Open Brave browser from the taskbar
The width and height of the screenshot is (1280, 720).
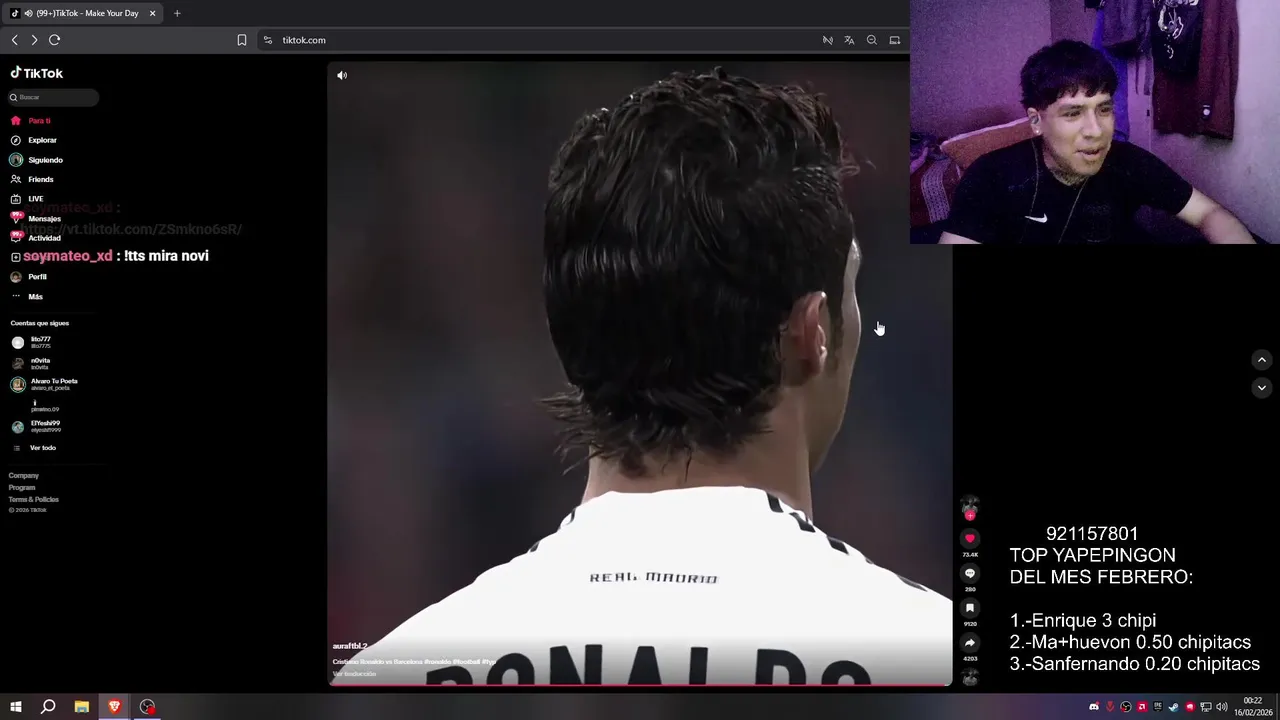(115, 707)
